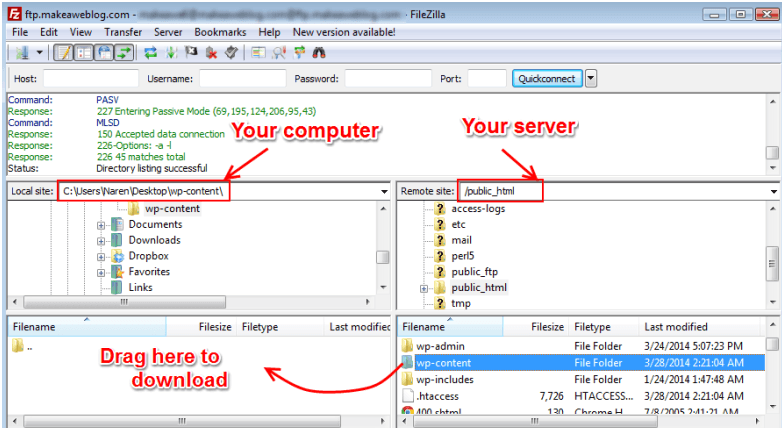Sort local files by Filetype column
The height and width of the screenshot is (430, 784).
(280, 327)
